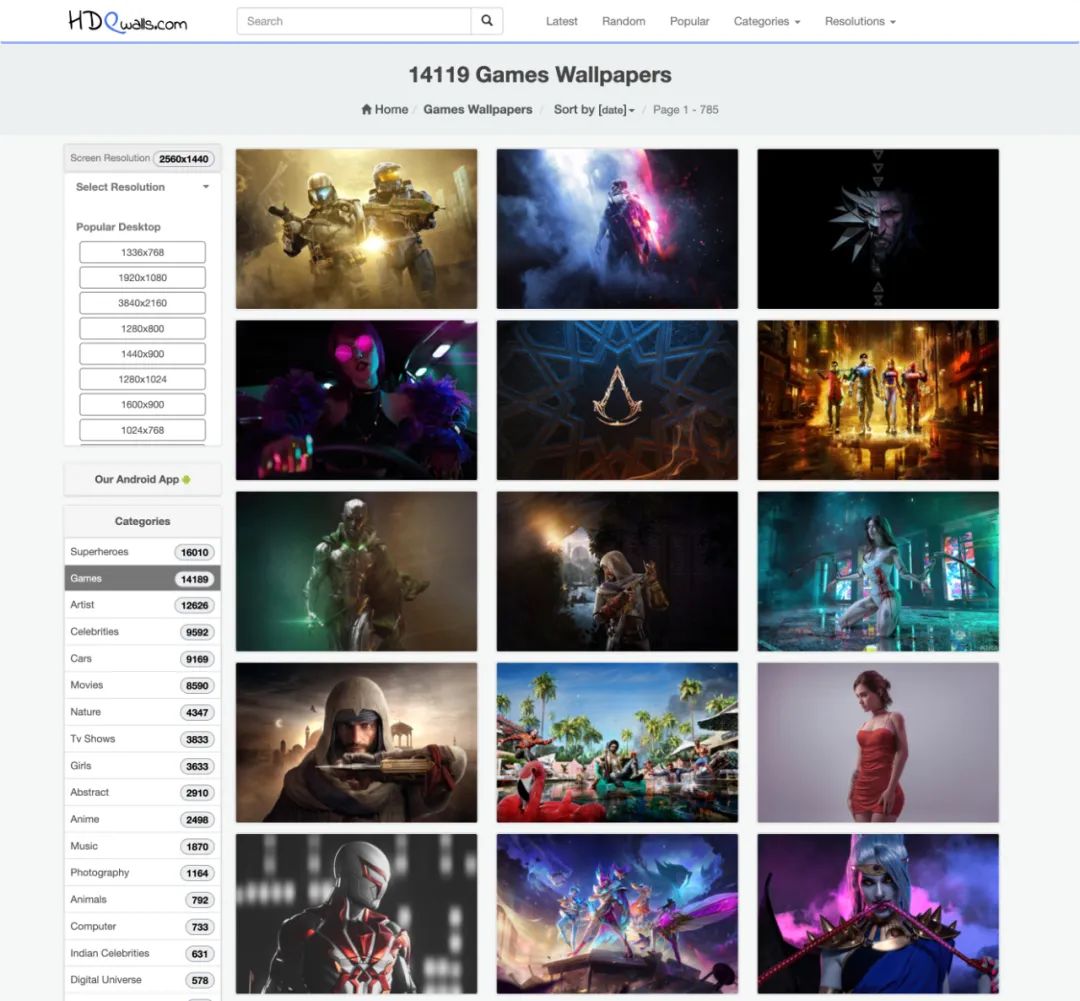Viewport: 1080px width, 1001px height.
Task: Open the Animals category
Action: [x=143, y=900]
